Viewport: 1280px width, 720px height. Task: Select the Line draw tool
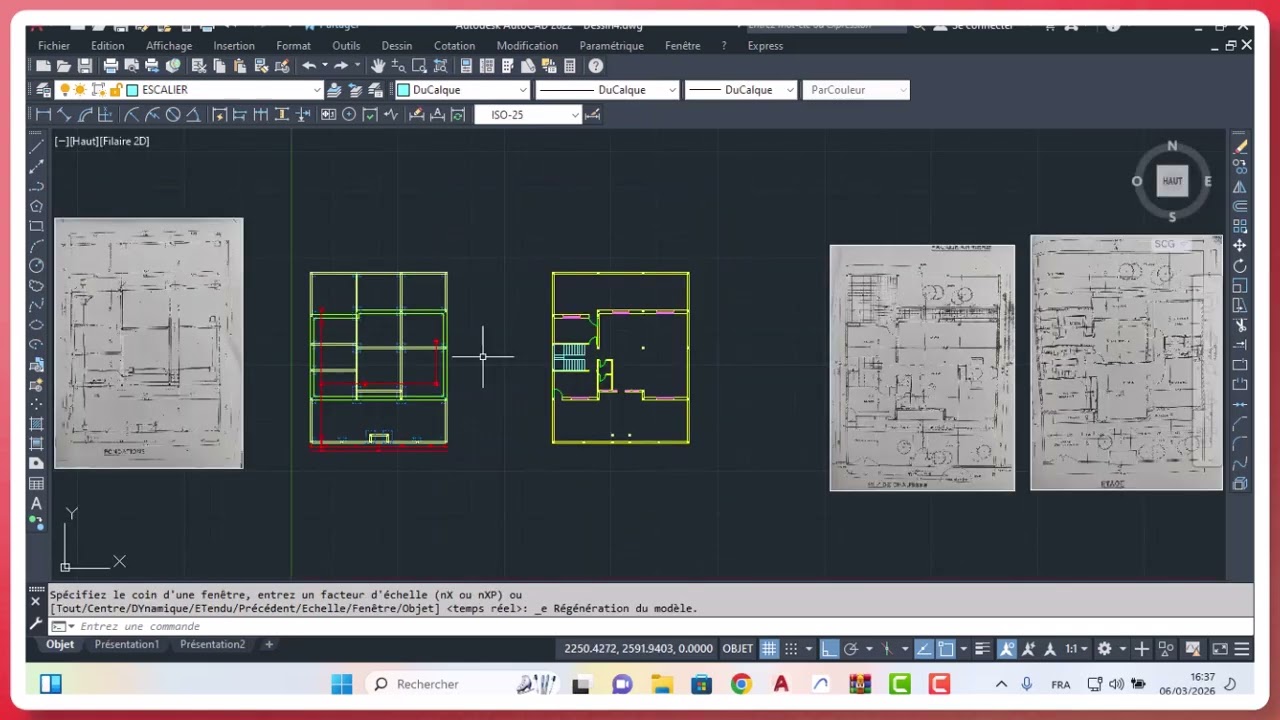(37, 147)
